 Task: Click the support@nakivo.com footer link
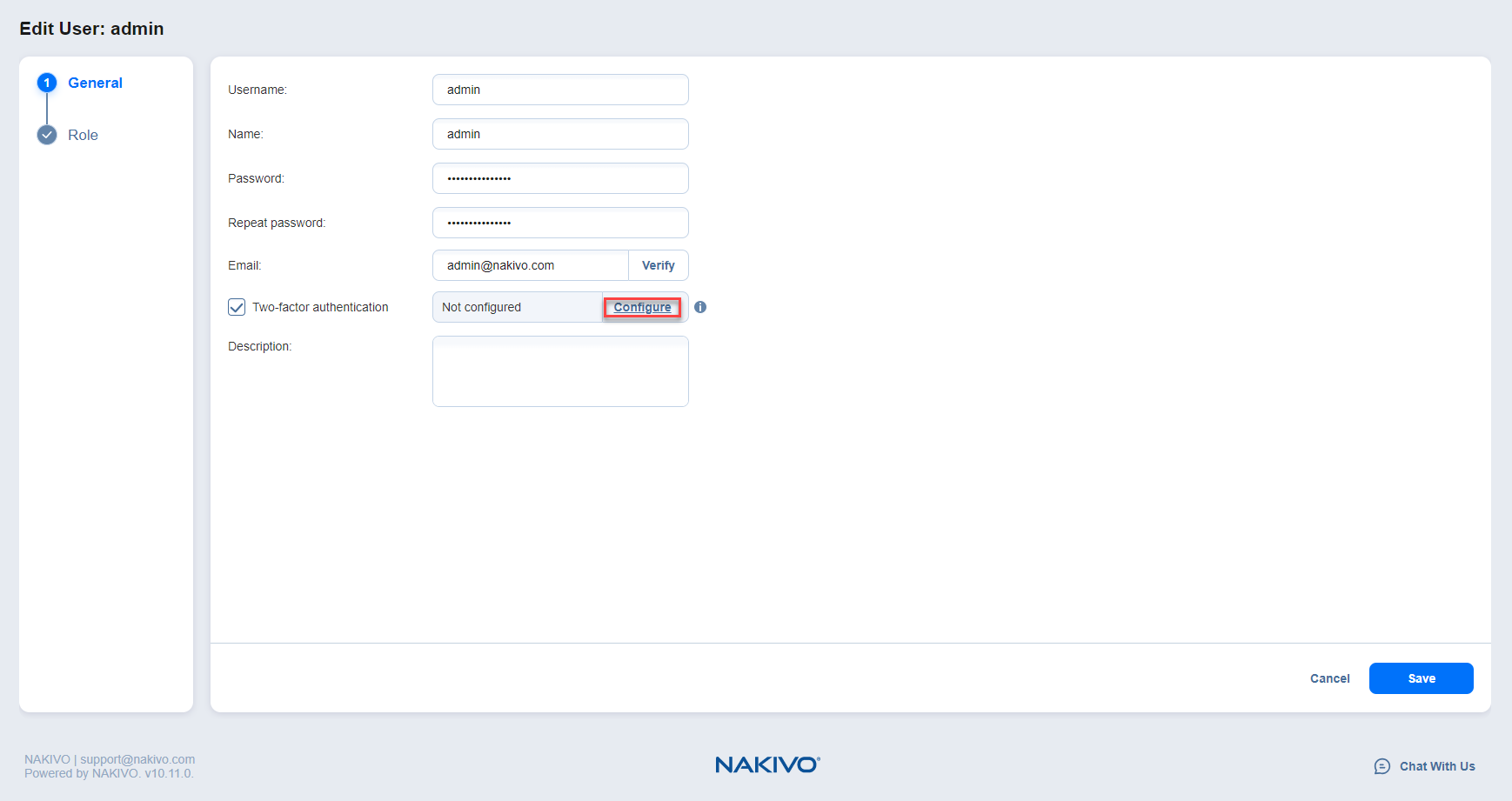point(137,759)
